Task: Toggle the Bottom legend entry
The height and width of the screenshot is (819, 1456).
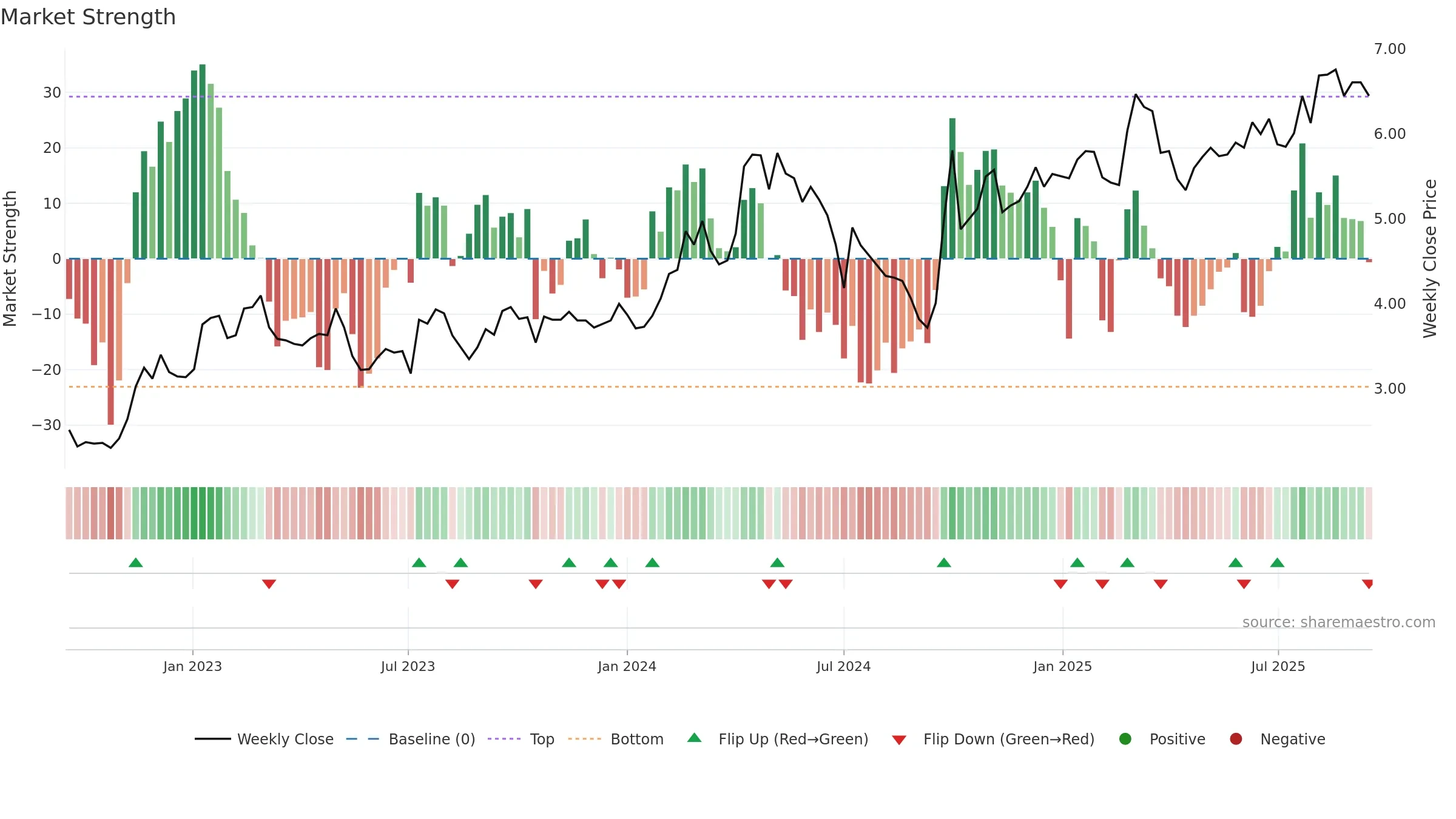Action: coord(616,739)
